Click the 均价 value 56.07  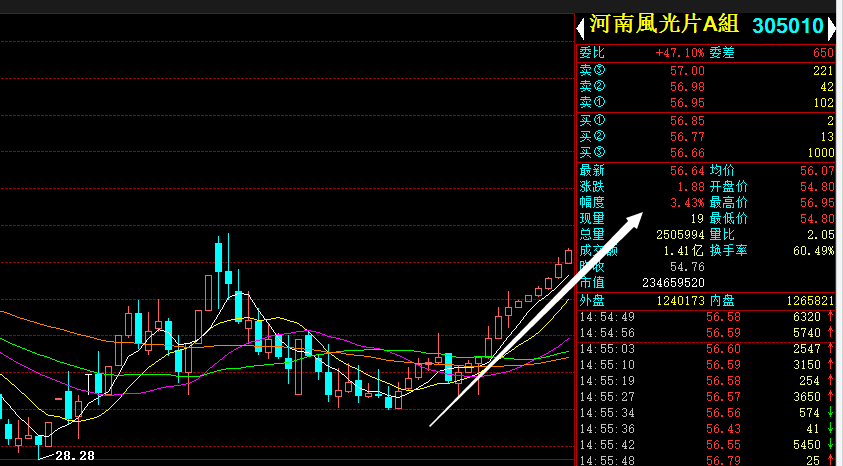(x=817, y=171)
